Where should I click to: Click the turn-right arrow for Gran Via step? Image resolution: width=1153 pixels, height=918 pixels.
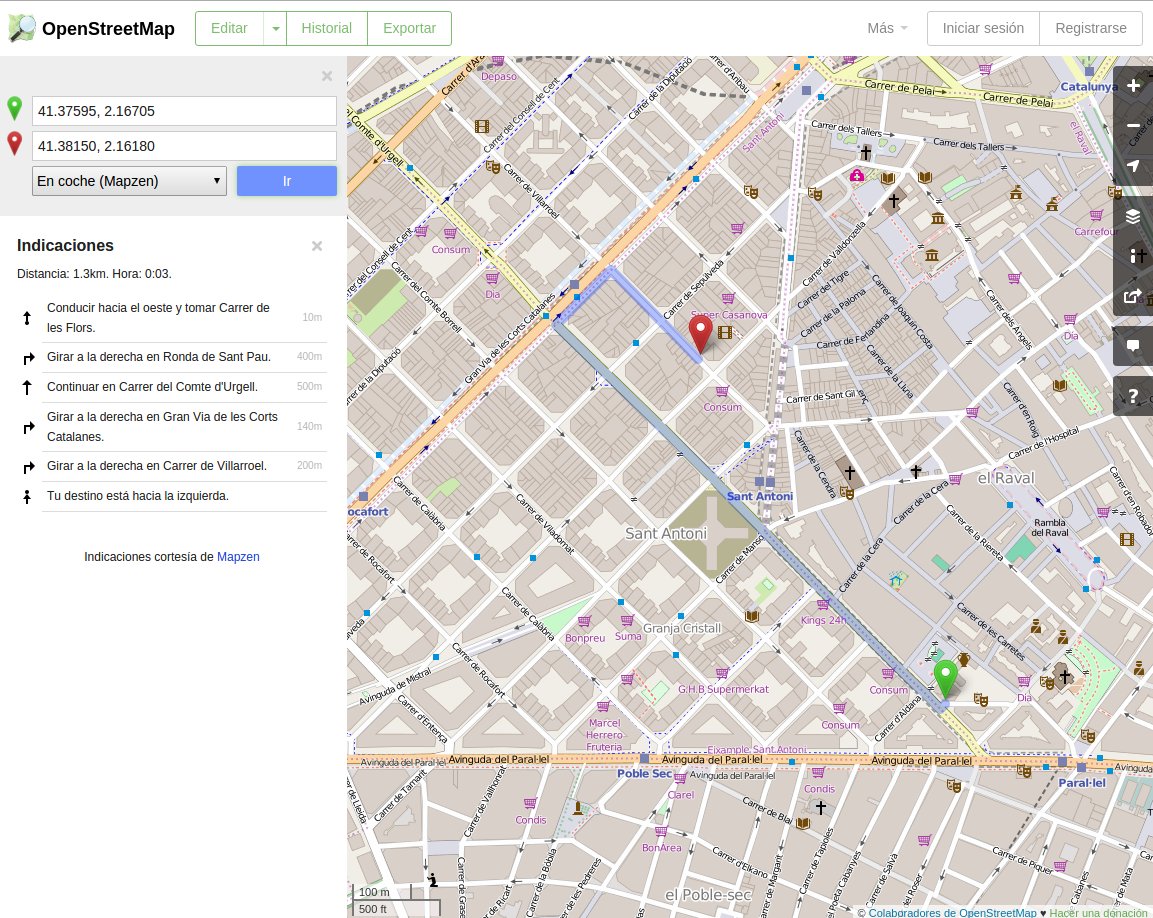[x=28, y=427]
